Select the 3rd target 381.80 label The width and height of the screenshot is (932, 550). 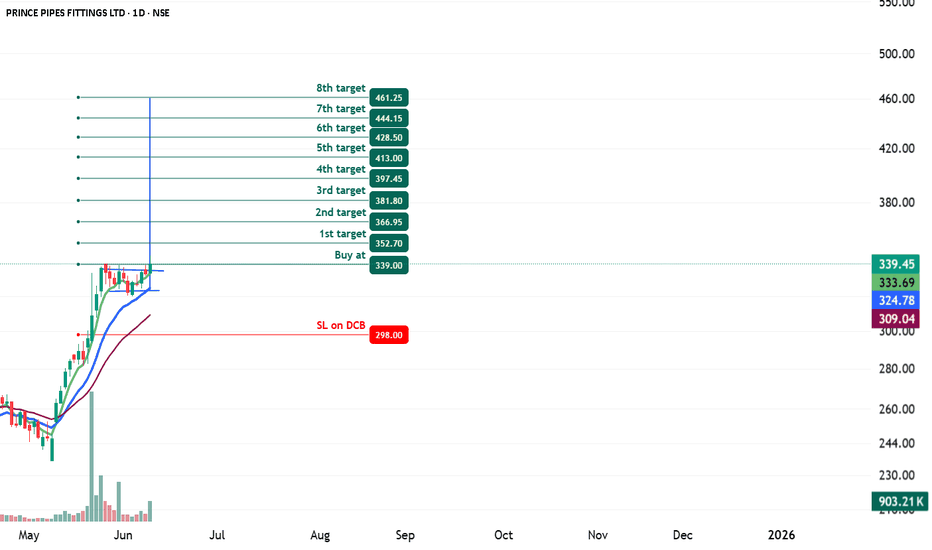click(x=389, y=200)
